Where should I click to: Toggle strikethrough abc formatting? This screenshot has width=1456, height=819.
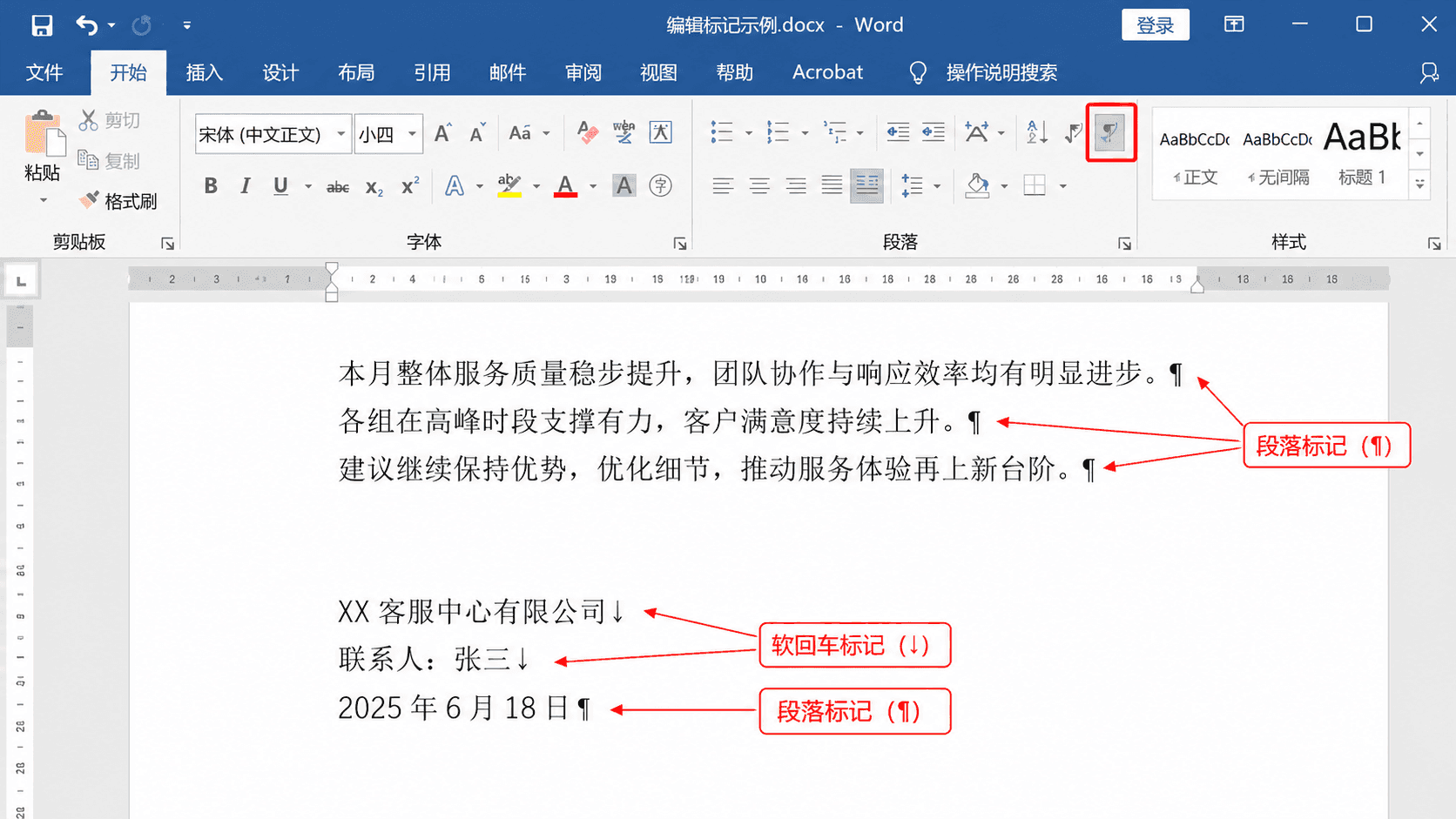point(338,186)
